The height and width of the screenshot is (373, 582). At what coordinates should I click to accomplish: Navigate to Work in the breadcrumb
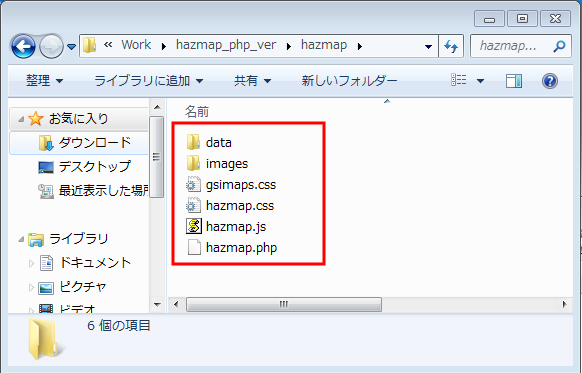[x=136, y=45]
